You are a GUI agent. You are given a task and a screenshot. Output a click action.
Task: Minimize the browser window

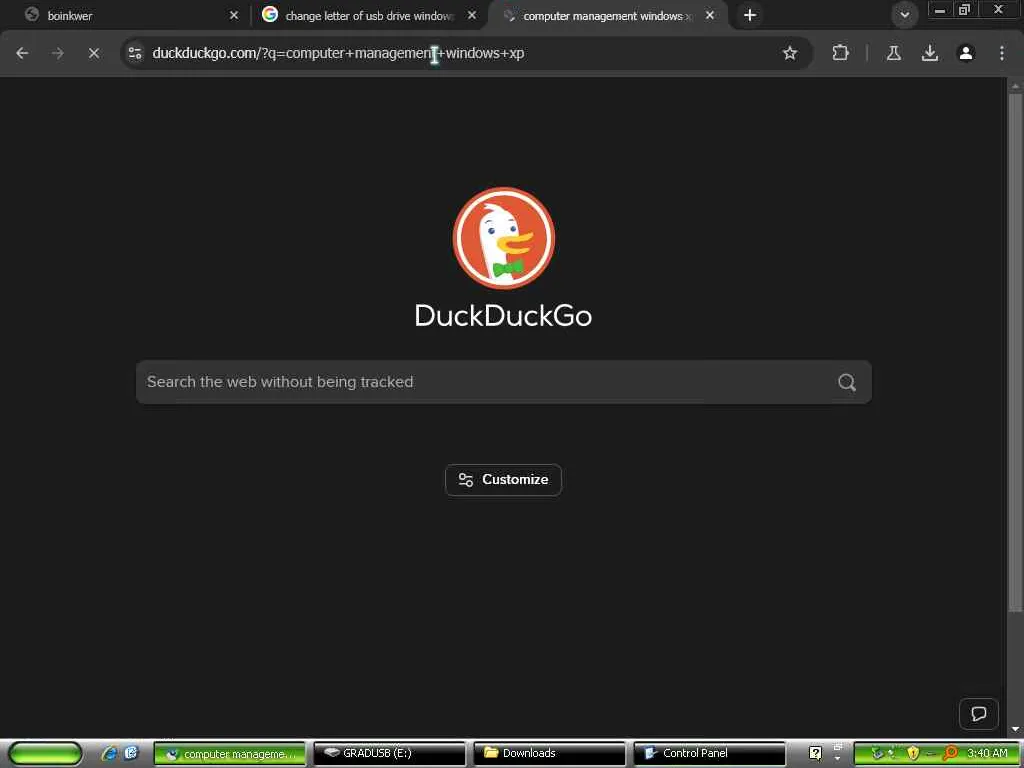[940, 10]
